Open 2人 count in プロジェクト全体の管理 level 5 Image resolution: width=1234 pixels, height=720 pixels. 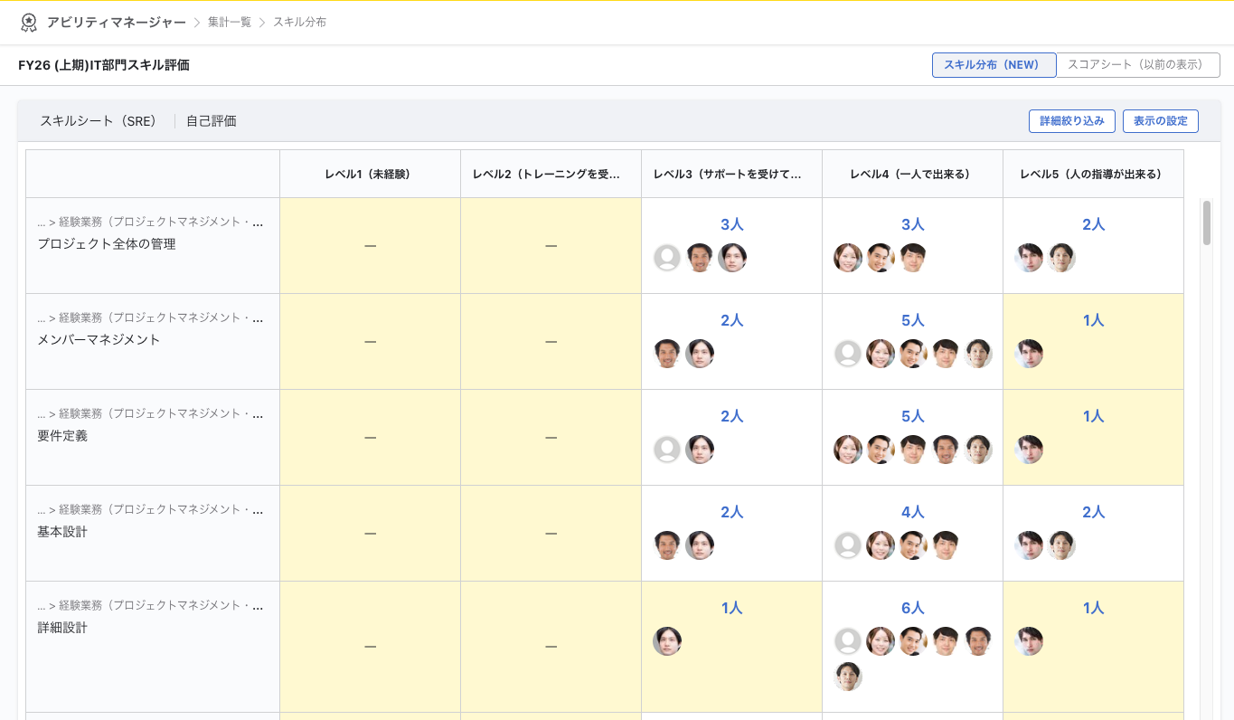click(x=1094, y=225)
